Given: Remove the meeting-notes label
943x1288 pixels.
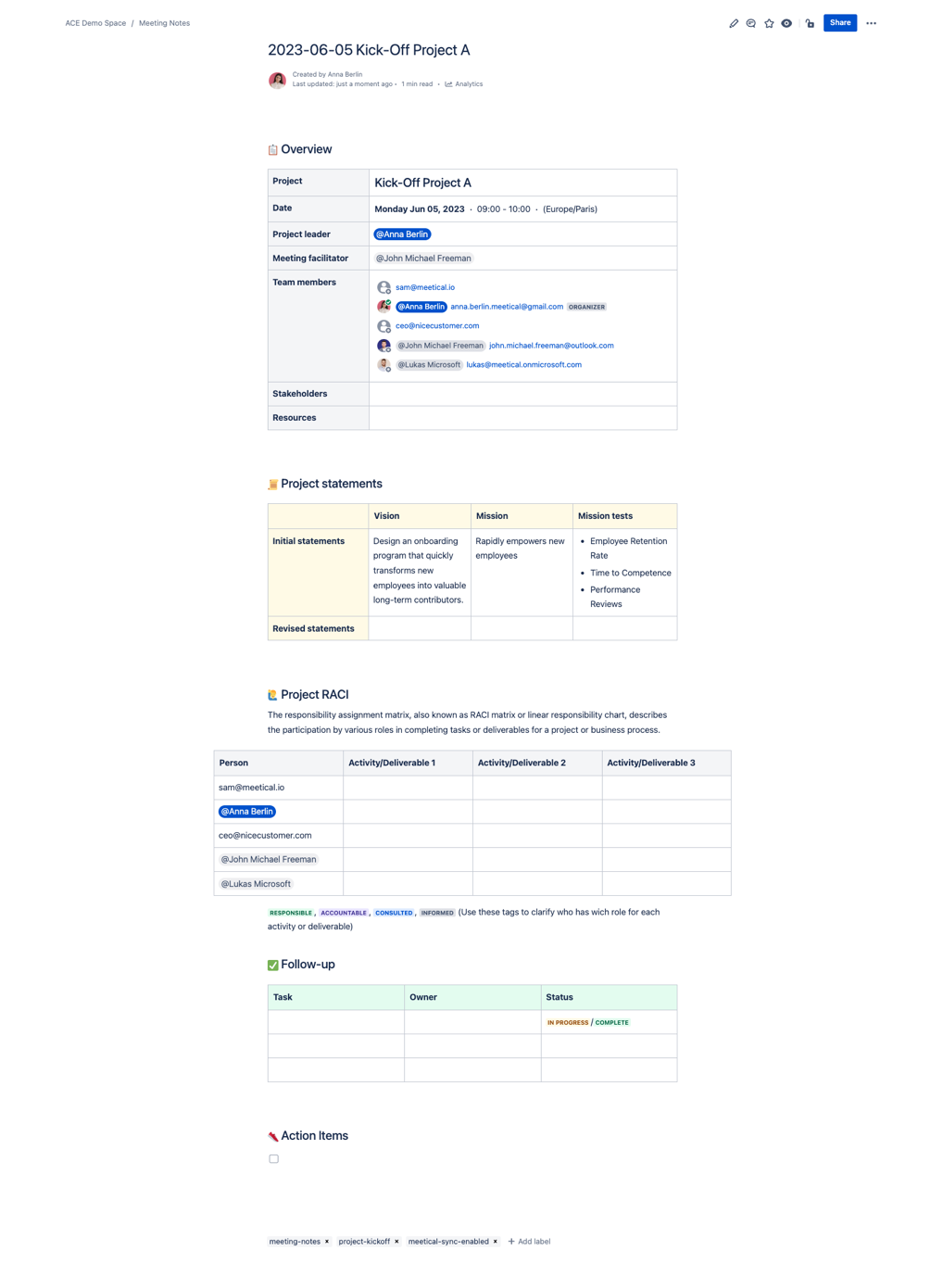Looking at the screenshot, I should [x=326, y=1242].
